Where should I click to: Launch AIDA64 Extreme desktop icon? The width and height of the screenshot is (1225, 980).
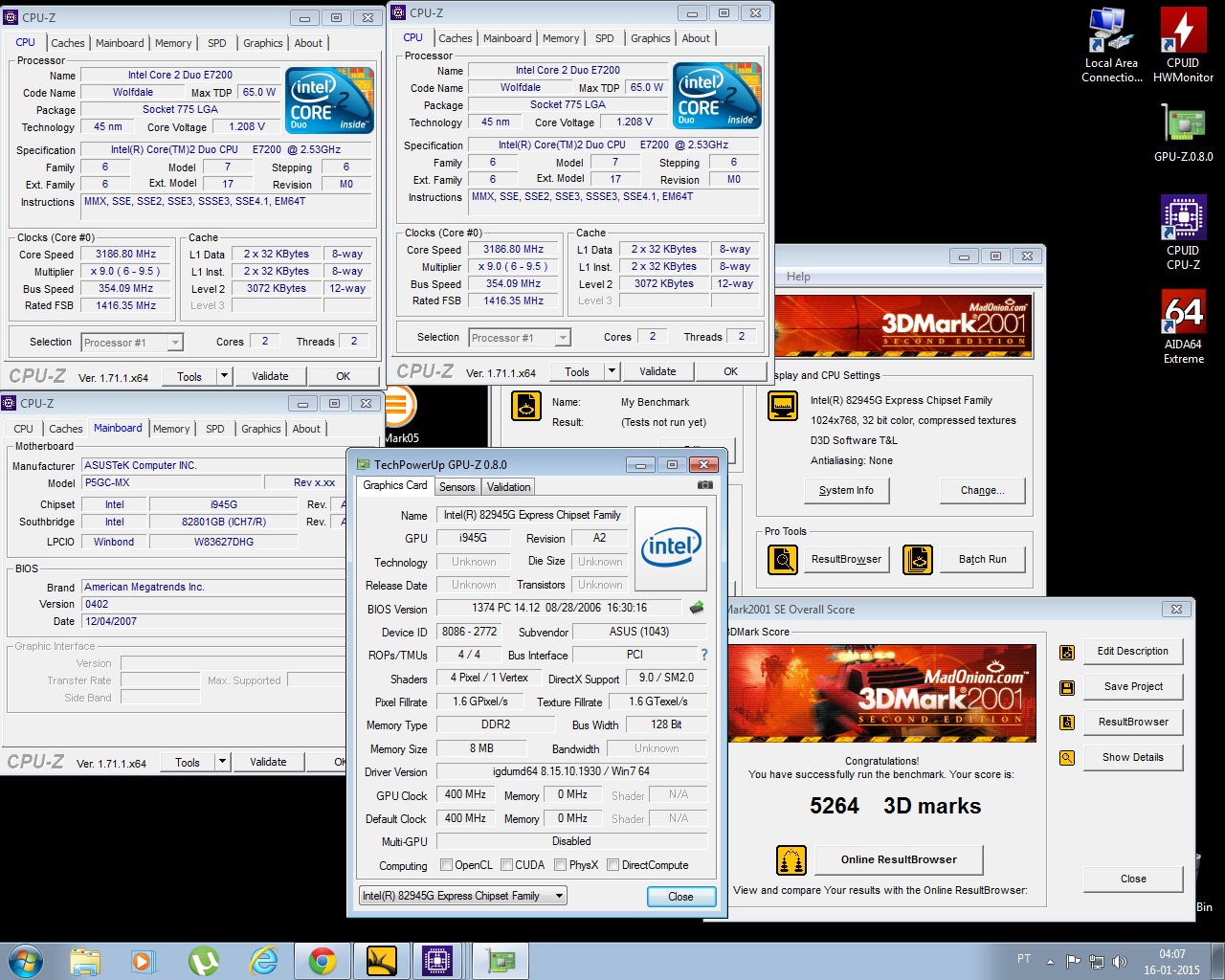1183,326
